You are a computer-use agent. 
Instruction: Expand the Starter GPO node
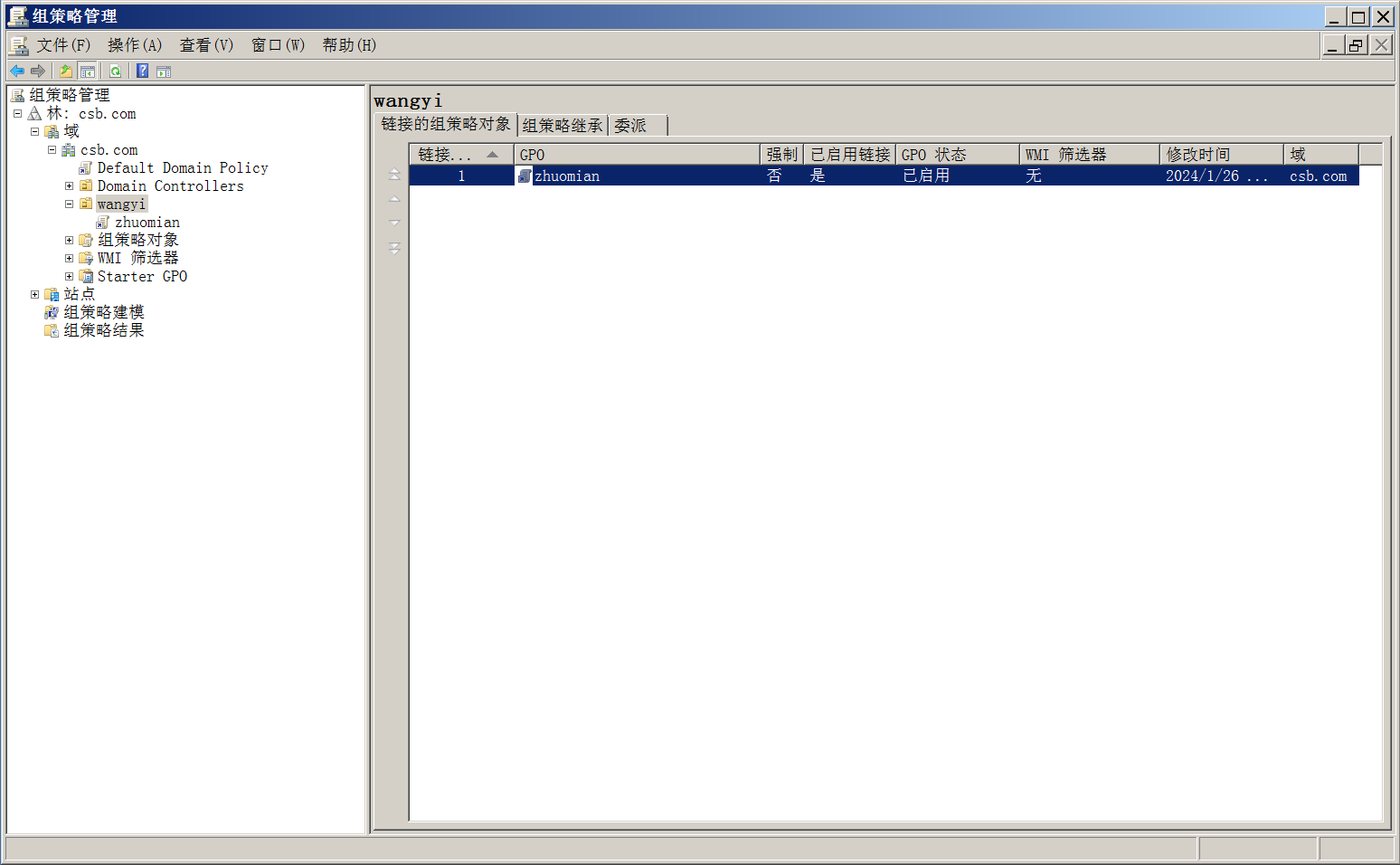(x=69, y=276)
